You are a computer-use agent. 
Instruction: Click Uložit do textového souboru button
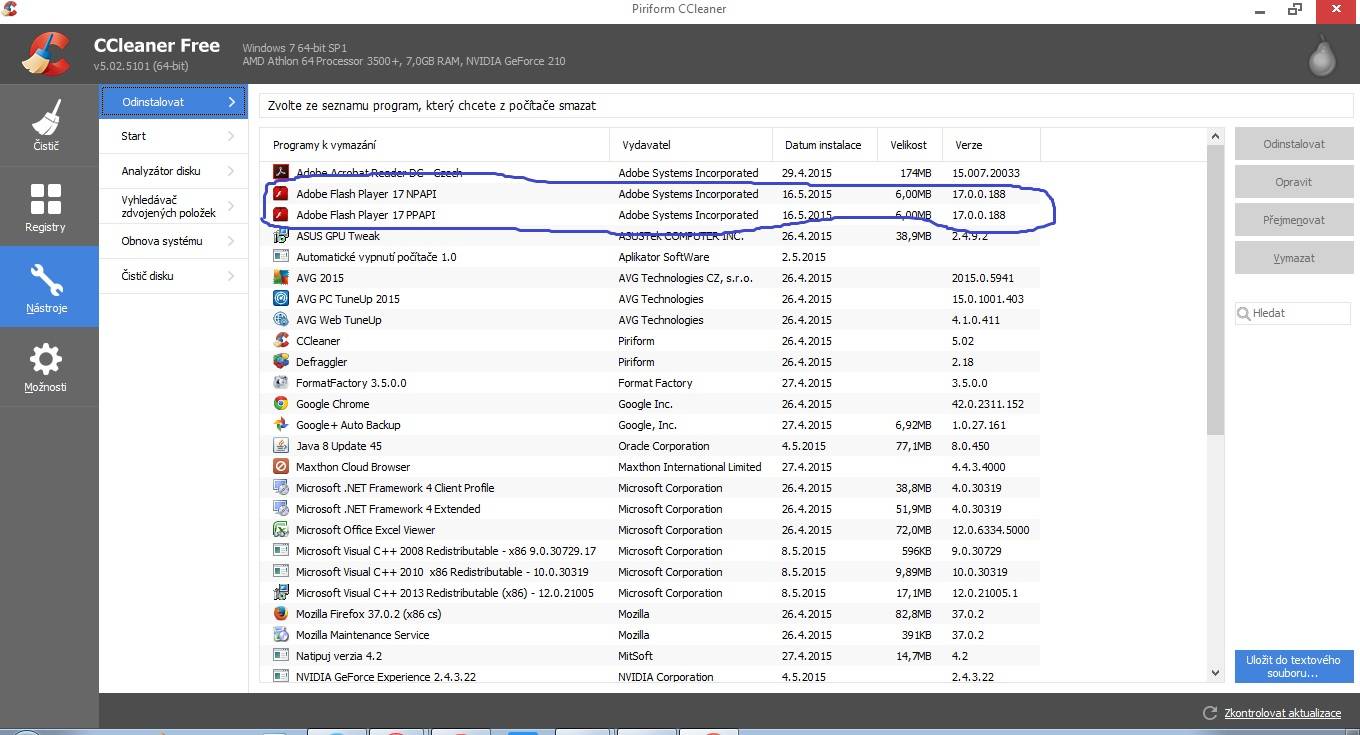(x=1294, y=667)
